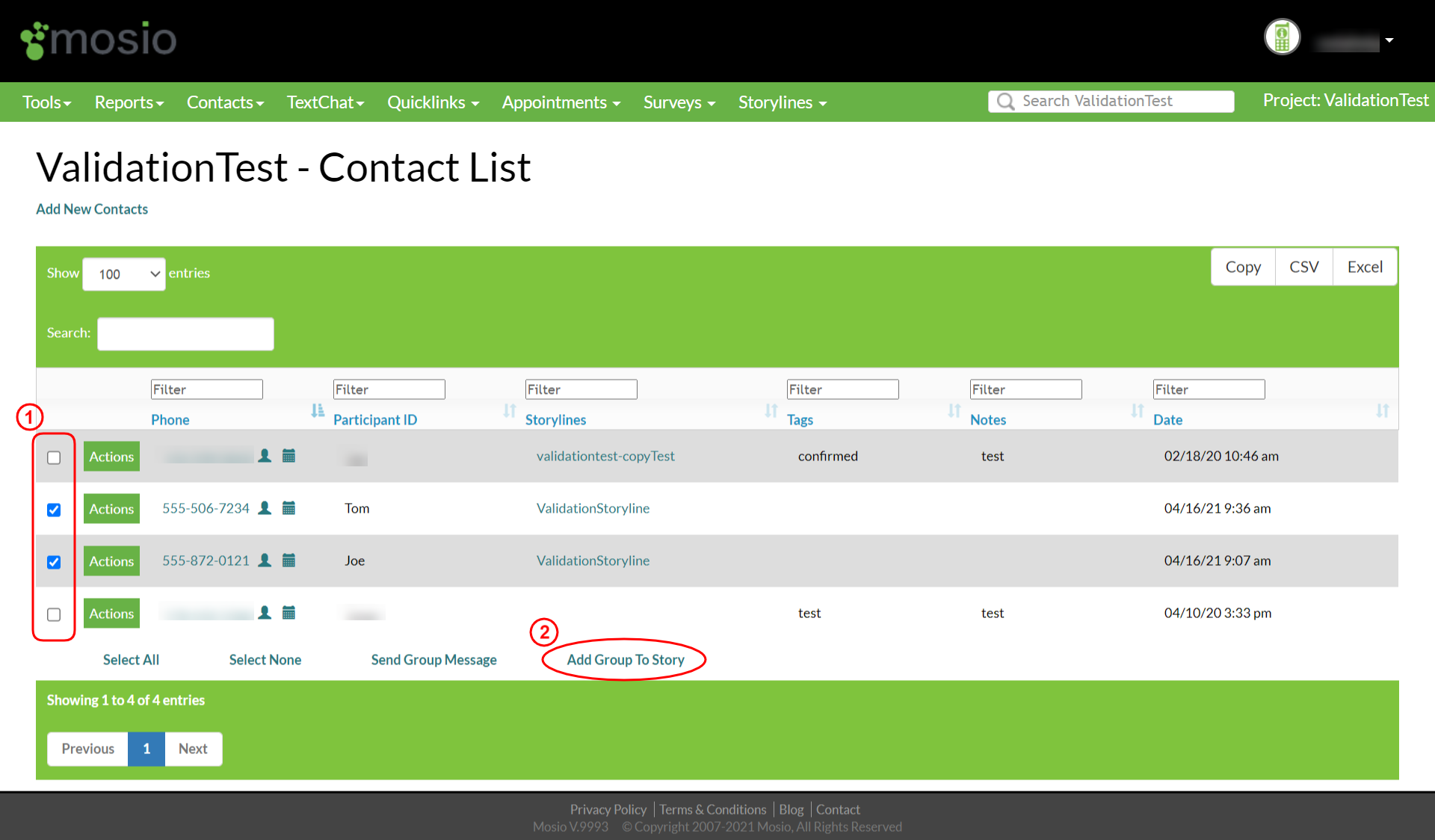Click Actions button for Tom

coord(111,509)
